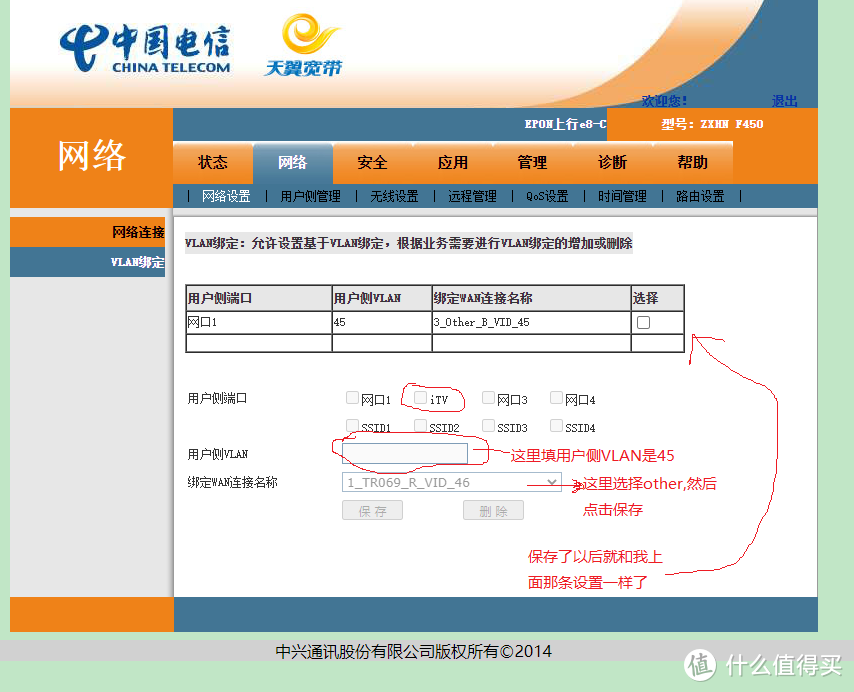Enable the iTV port checkbox
Image resolution: width=854 pixels, height=692 pixels.
click(x=420, y=398)
